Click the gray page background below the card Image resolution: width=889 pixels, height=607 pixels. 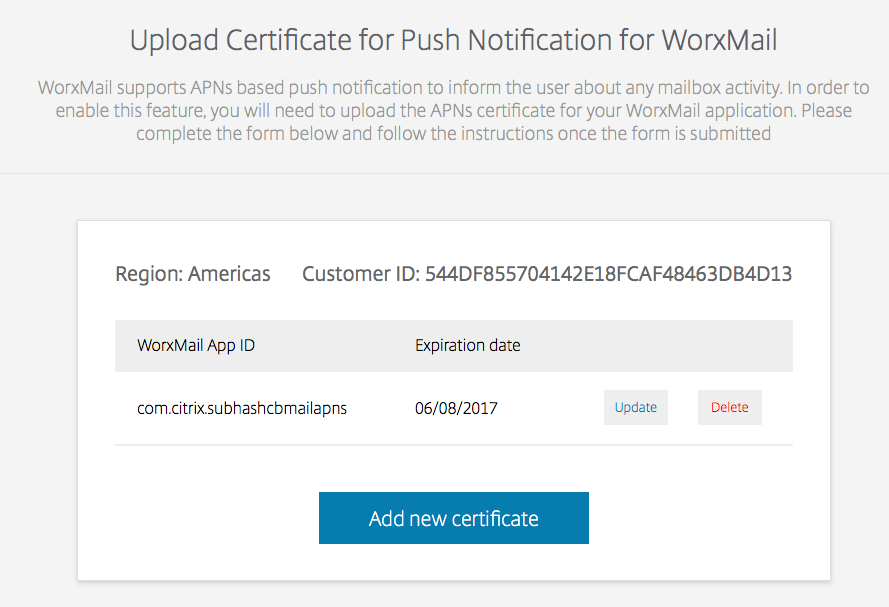tap(453, 595)
